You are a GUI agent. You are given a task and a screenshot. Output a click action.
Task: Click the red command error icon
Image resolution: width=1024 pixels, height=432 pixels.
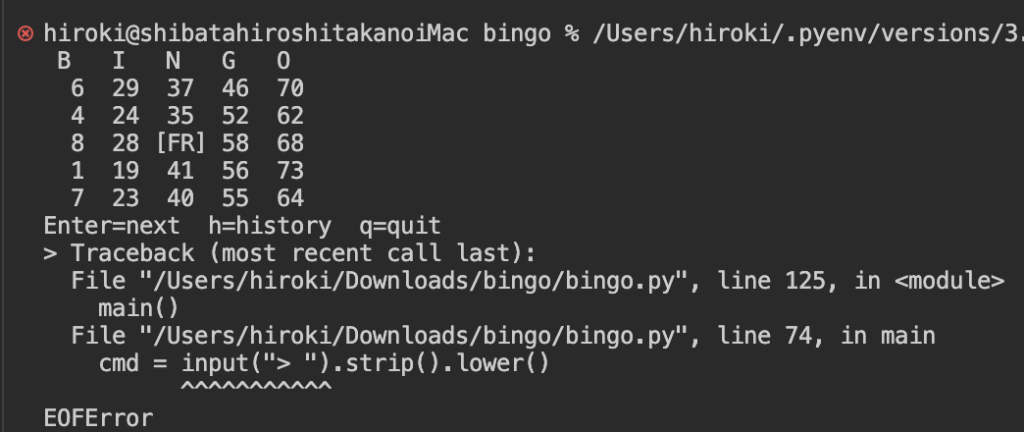[x=26, y=34]
